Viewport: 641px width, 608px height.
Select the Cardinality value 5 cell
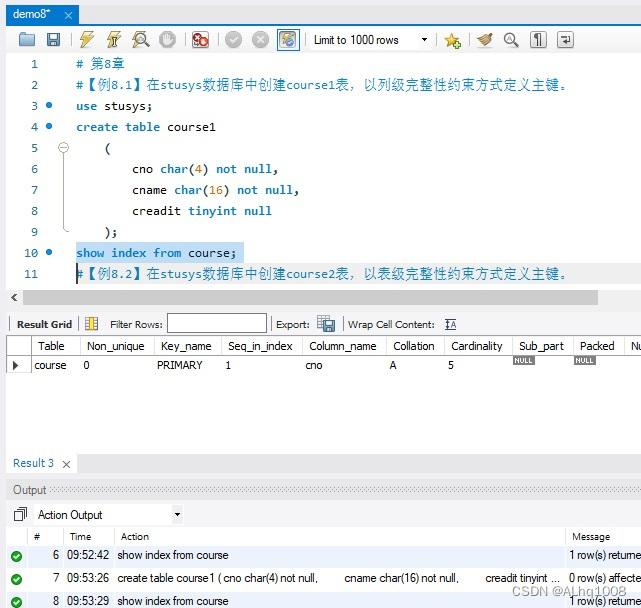[478, 365]
